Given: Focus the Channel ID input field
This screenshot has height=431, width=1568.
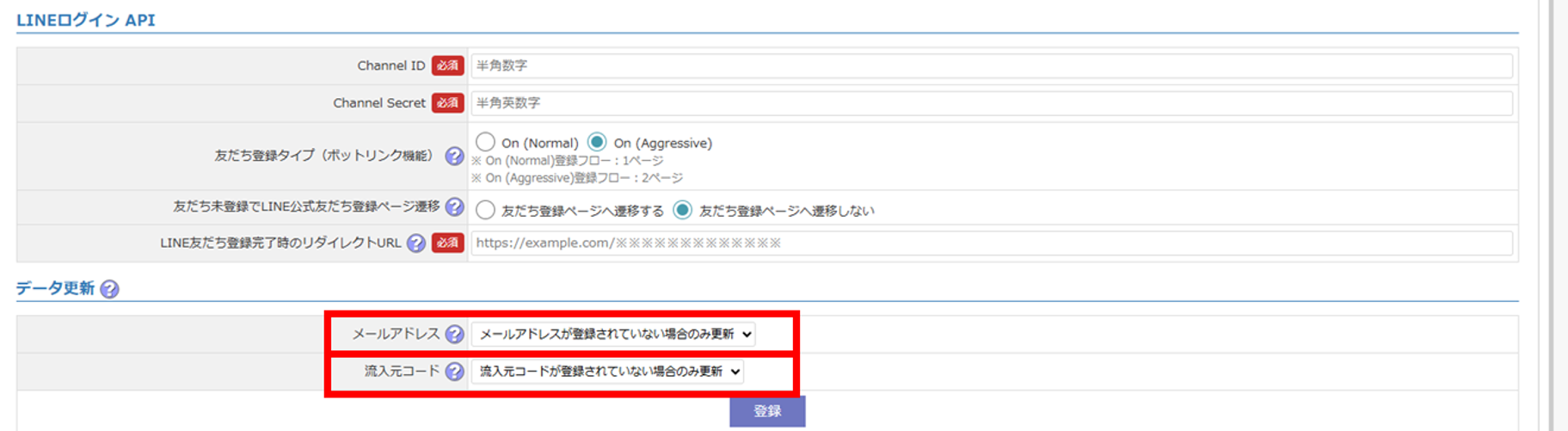Looking at the screenshot, I should (991, 65).
